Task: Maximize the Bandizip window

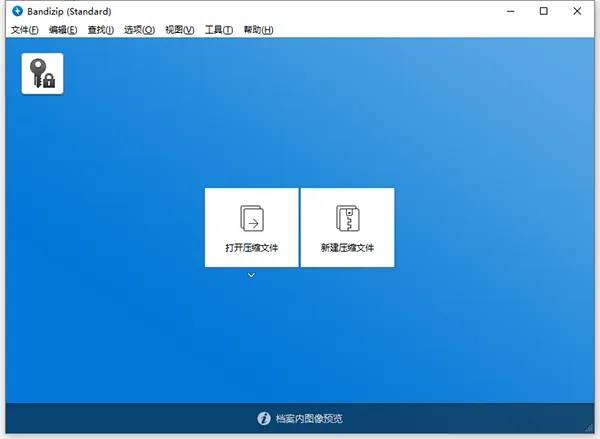Action: [543, 11]
